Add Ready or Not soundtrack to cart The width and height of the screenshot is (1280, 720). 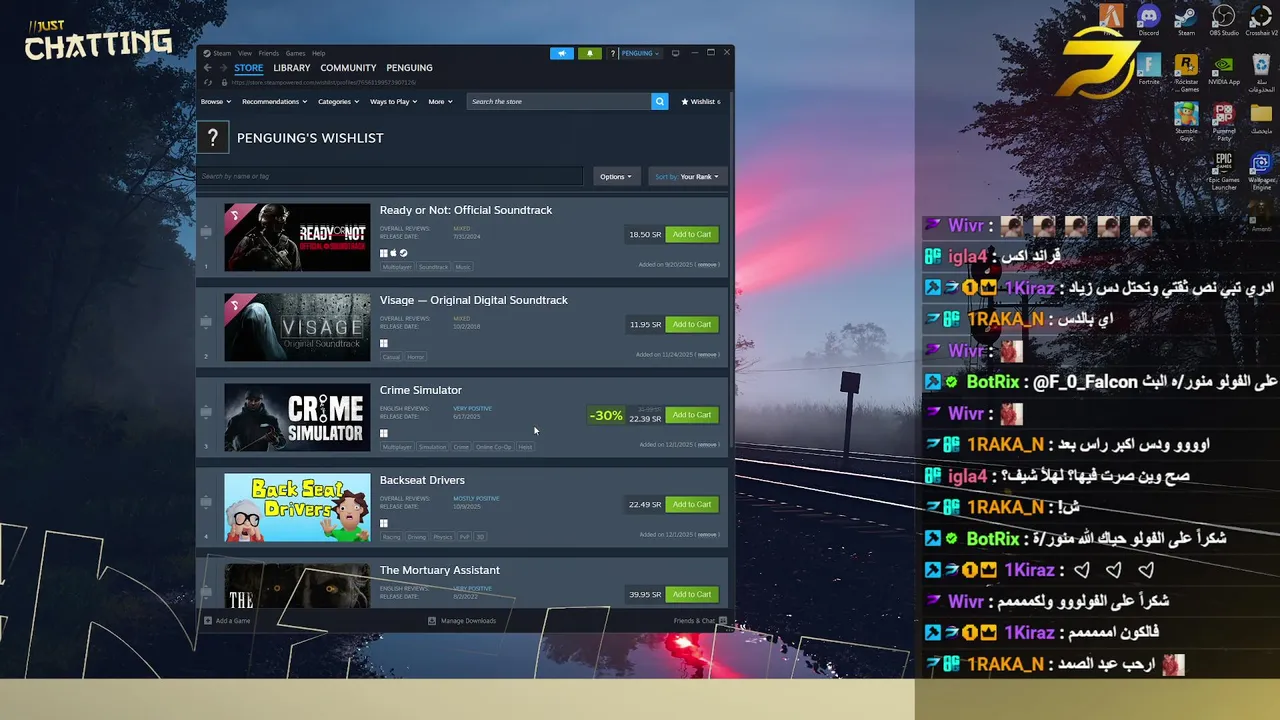click(692, 234)
